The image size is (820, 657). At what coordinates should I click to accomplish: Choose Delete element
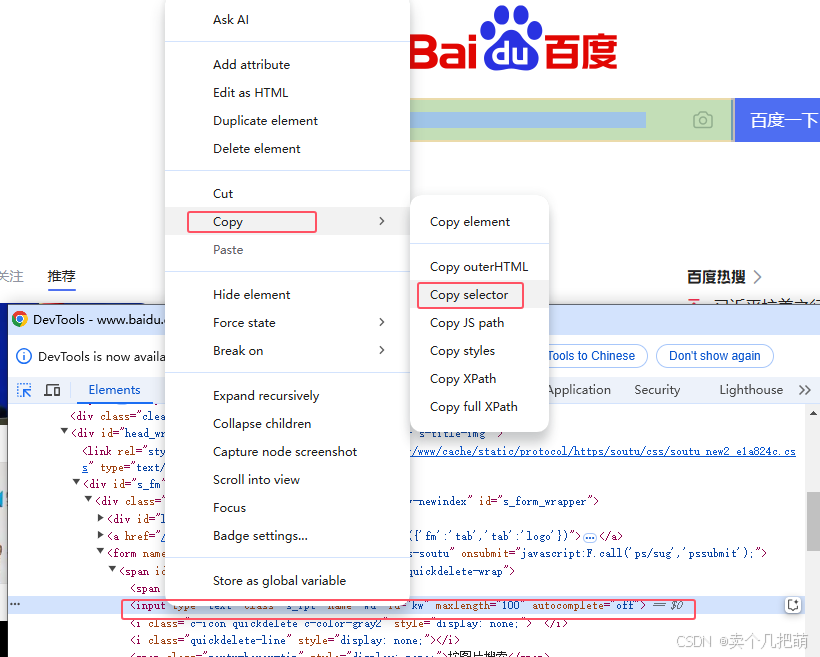click(x=256, y=149)
